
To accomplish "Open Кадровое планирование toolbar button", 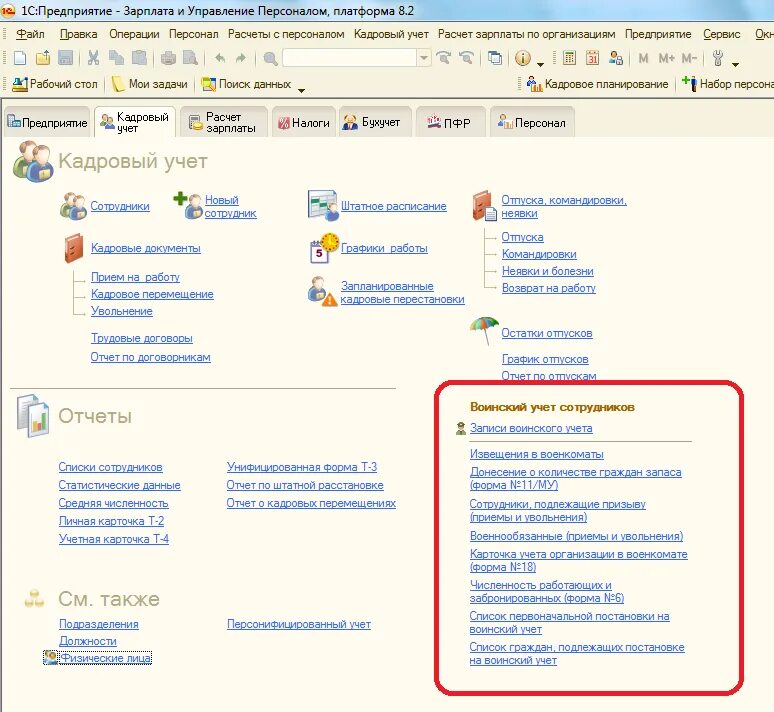I will coord(597,84).
